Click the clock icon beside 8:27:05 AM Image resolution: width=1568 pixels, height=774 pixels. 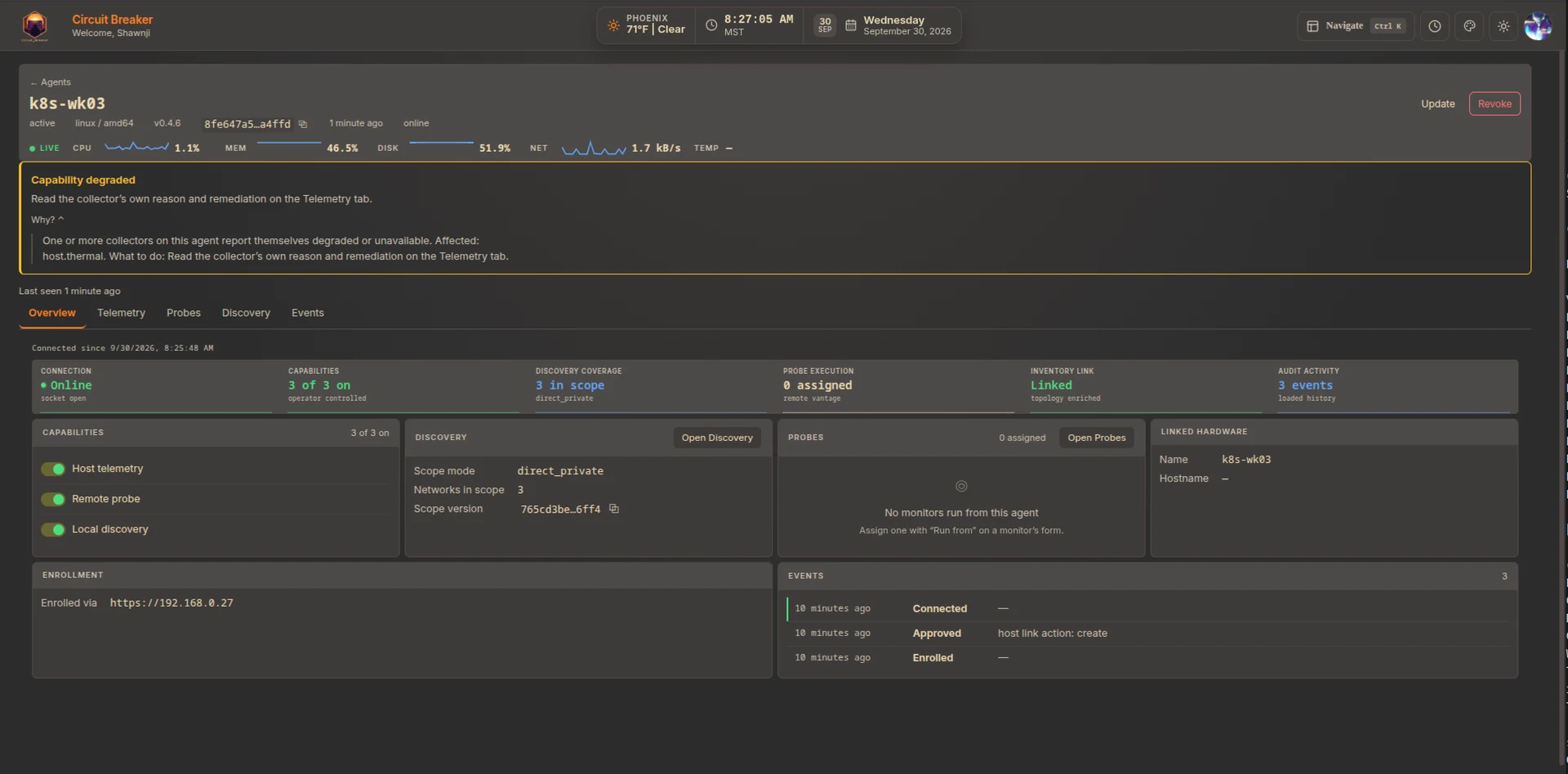click(711, 25)
